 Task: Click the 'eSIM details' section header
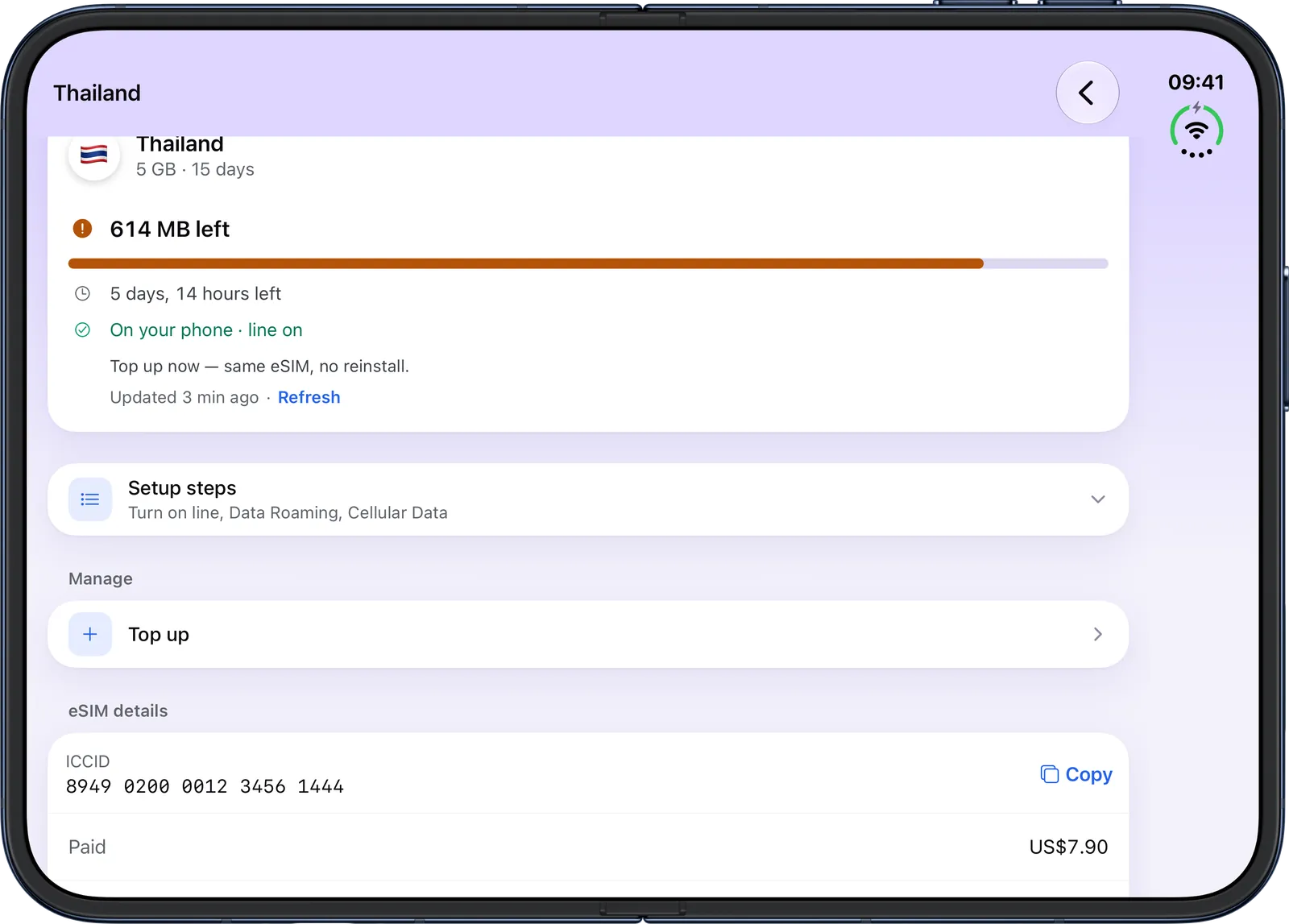click(118, 711)
